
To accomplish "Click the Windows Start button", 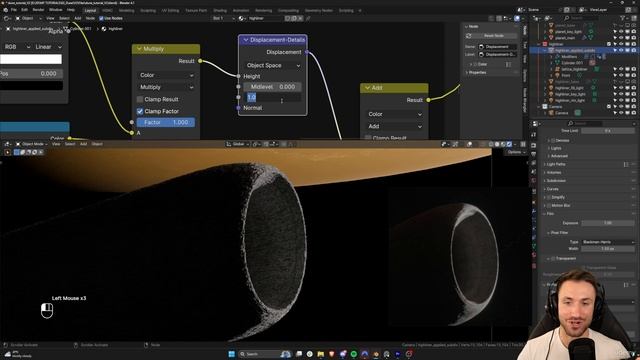I will [x=231, y=354].
